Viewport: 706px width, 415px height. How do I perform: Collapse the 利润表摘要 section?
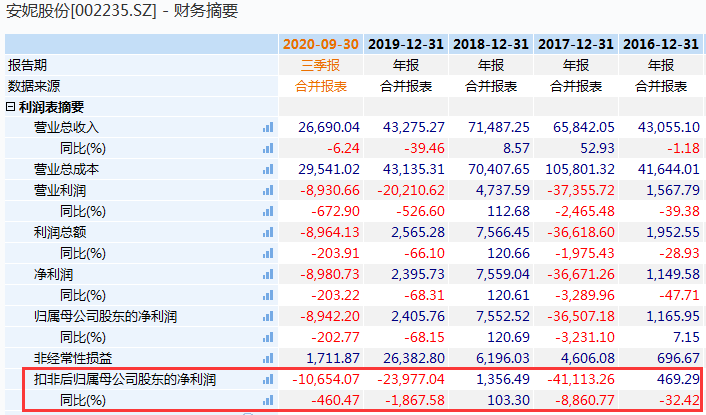tap(10, 107)
